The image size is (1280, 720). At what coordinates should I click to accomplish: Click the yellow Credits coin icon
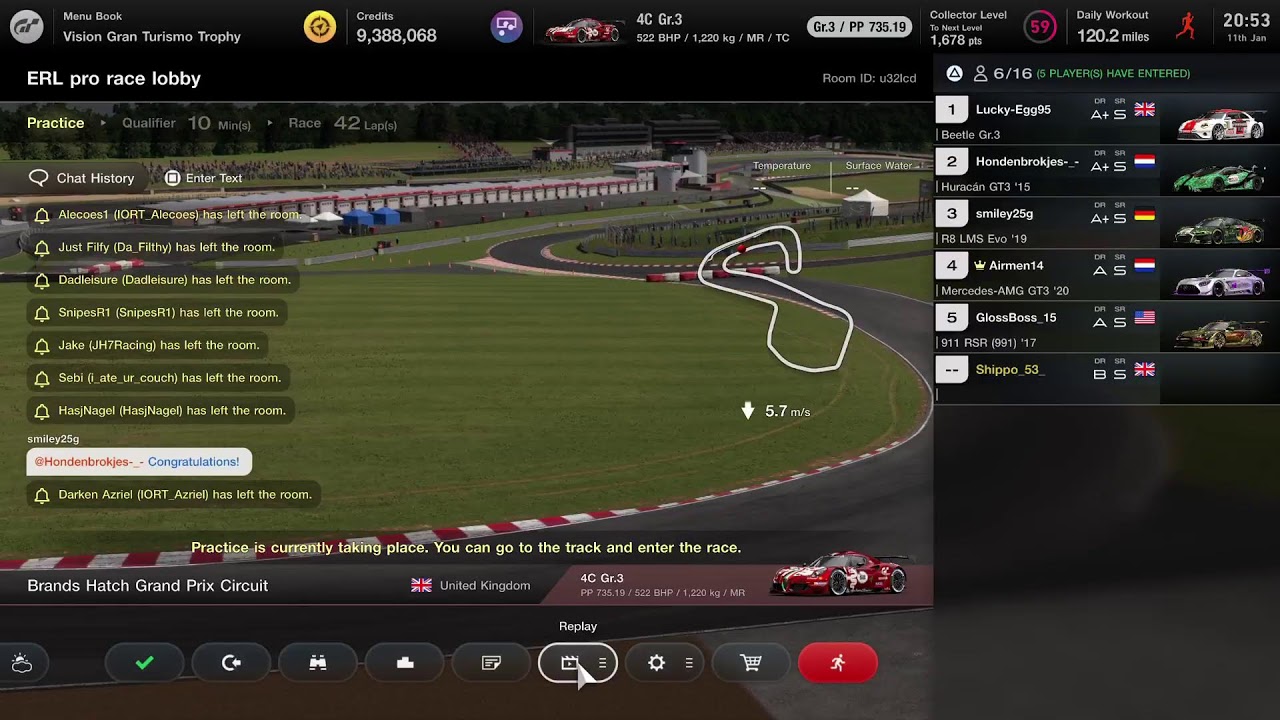pyautogui.click(x=320, y=27)
